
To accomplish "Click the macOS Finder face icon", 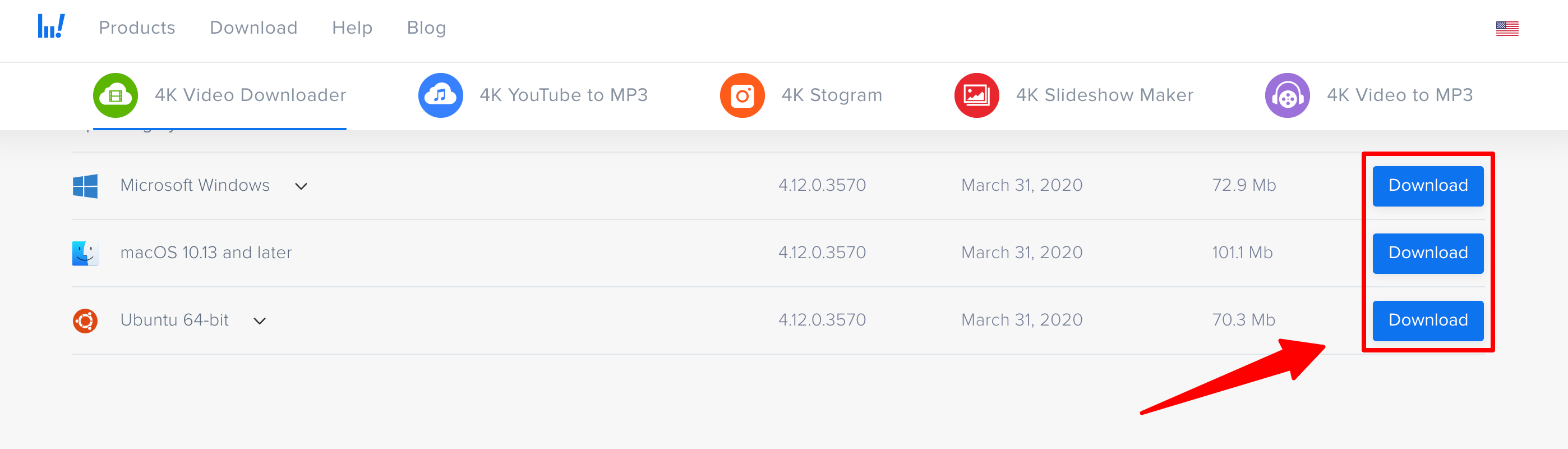I will click(85, 253).
